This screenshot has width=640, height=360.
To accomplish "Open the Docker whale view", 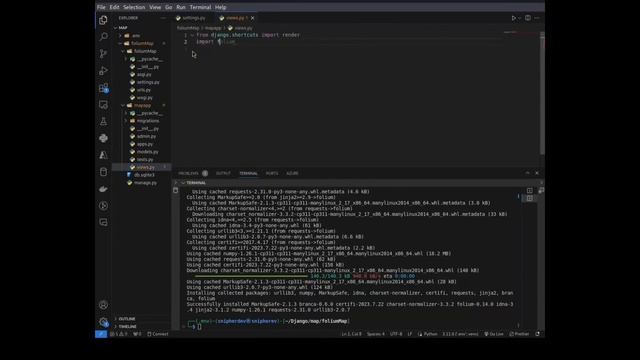I will pyautogui.click(x=103, y=189).
